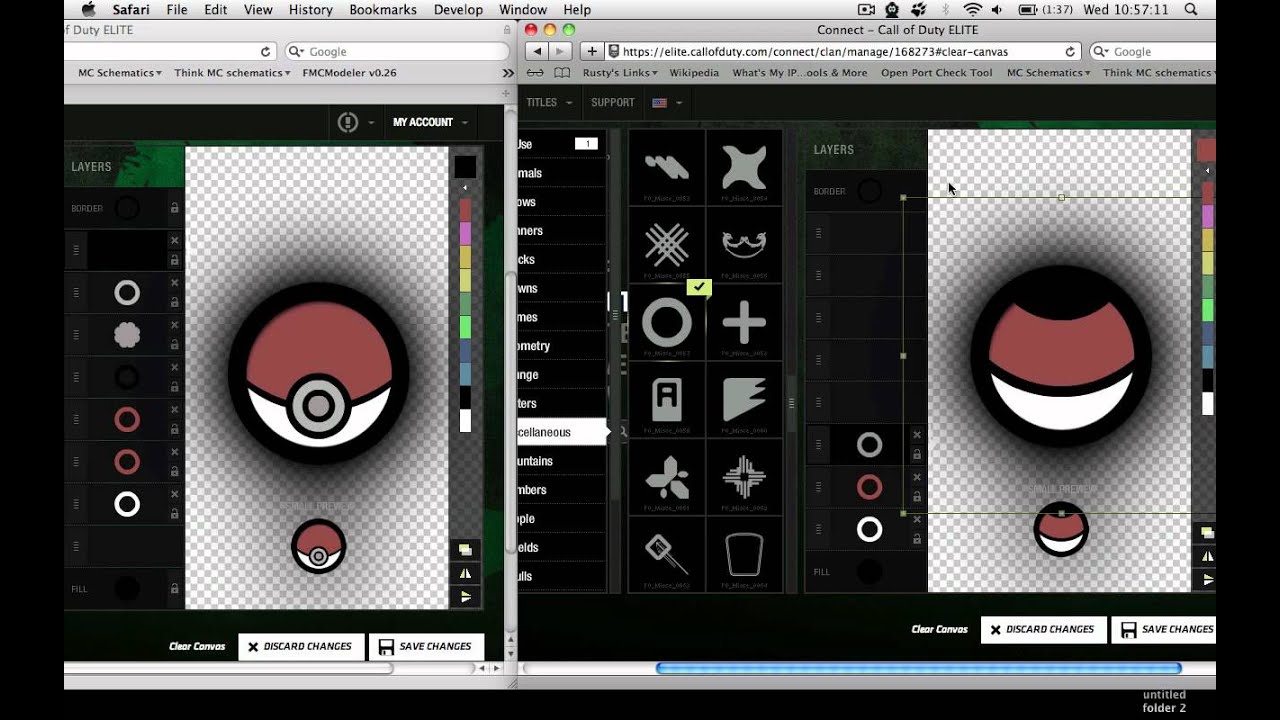Choose the letter A tag emblem
The image size is (1280, 720).
(667, 399)
